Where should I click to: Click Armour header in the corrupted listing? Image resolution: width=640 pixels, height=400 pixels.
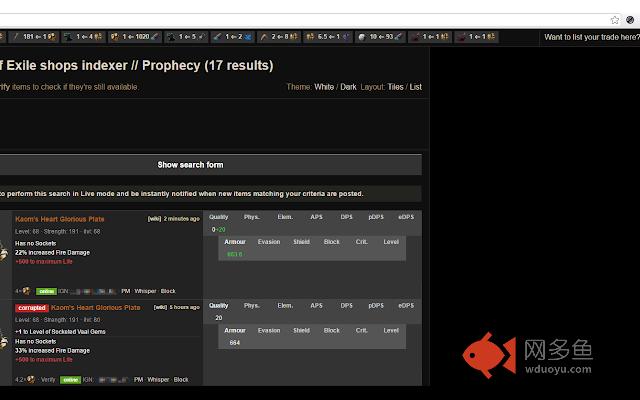click(x=235, y=331)
